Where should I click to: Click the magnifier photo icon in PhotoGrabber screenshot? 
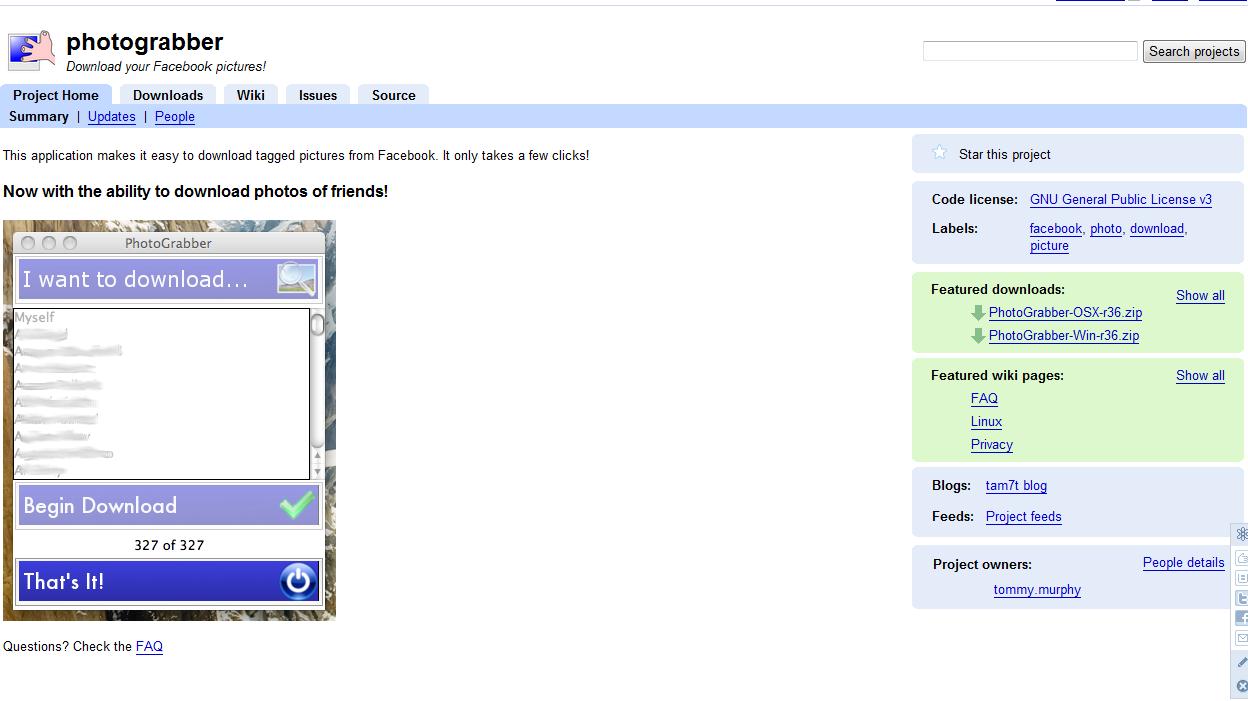tap(296, 279)
